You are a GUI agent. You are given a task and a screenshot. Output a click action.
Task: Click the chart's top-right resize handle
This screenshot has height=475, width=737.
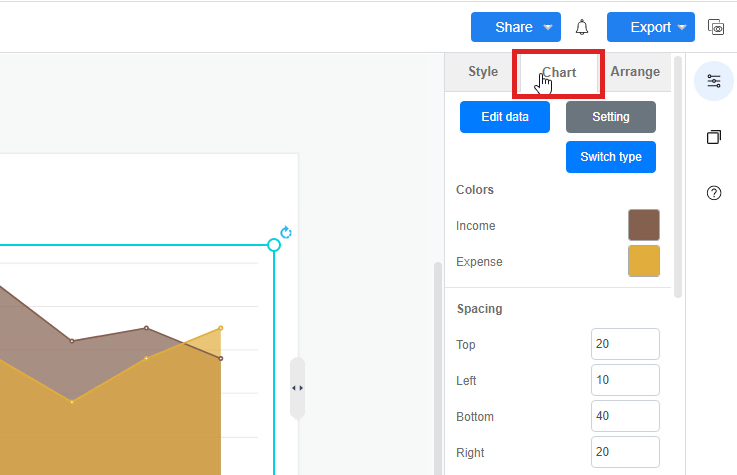pos(274,245)
